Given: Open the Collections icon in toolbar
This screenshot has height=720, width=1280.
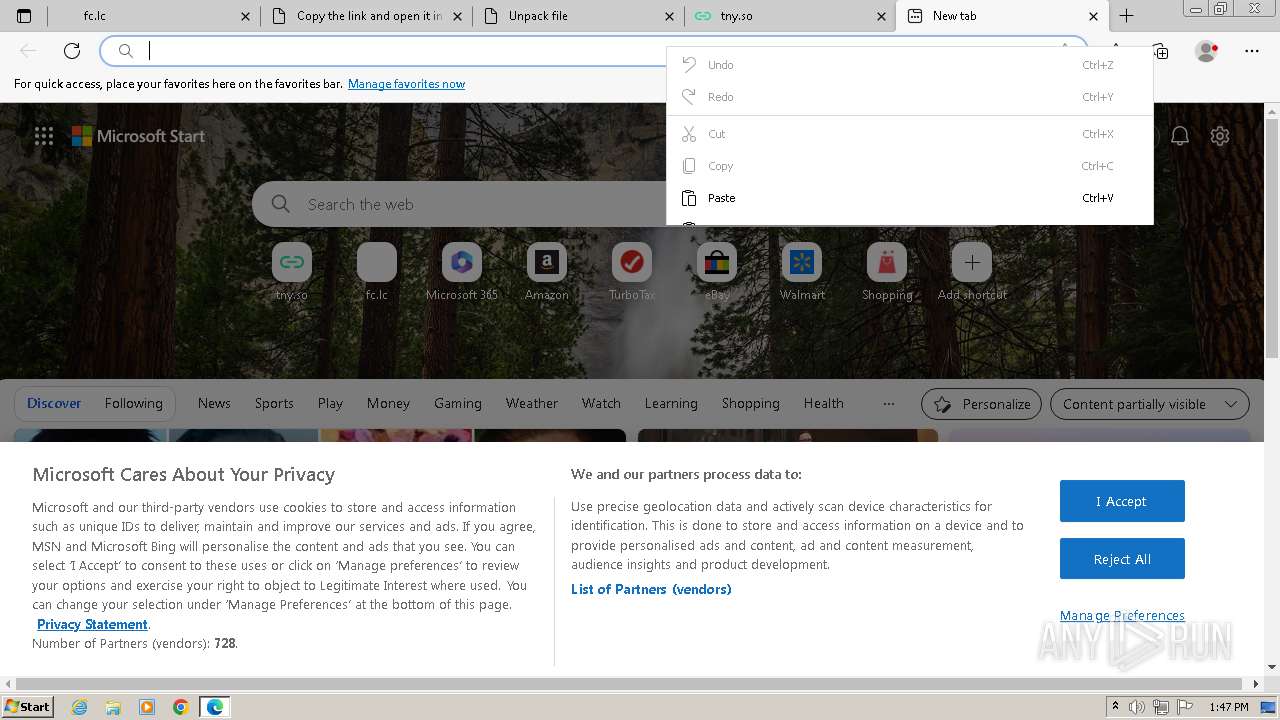Looking at the screenshot, I should pyautogui.click(x=1161, y=51).
